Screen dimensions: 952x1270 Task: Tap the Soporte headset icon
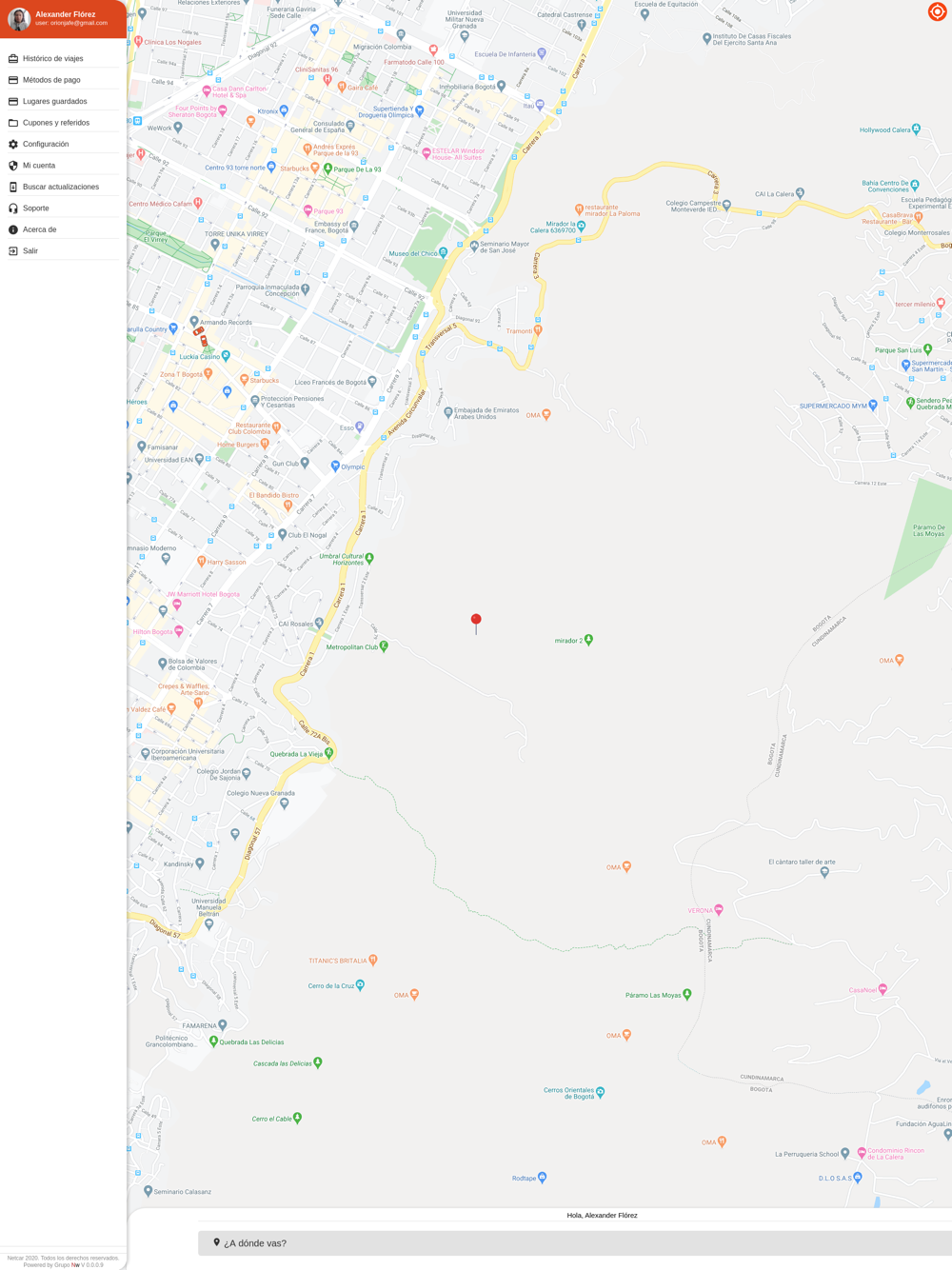[x=13, y=208]
